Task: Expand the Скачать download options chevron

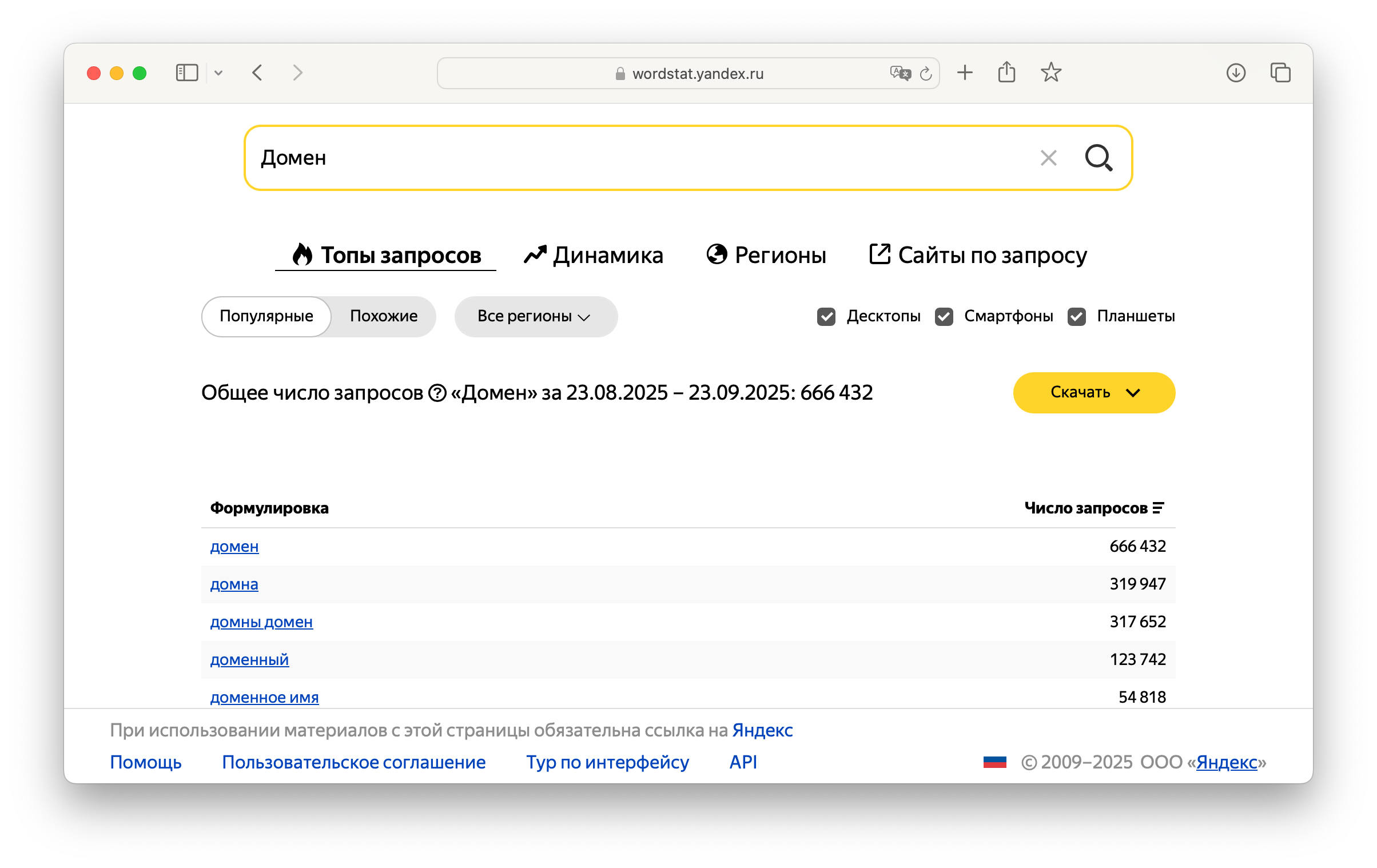Action: [x=1133, y=393]
